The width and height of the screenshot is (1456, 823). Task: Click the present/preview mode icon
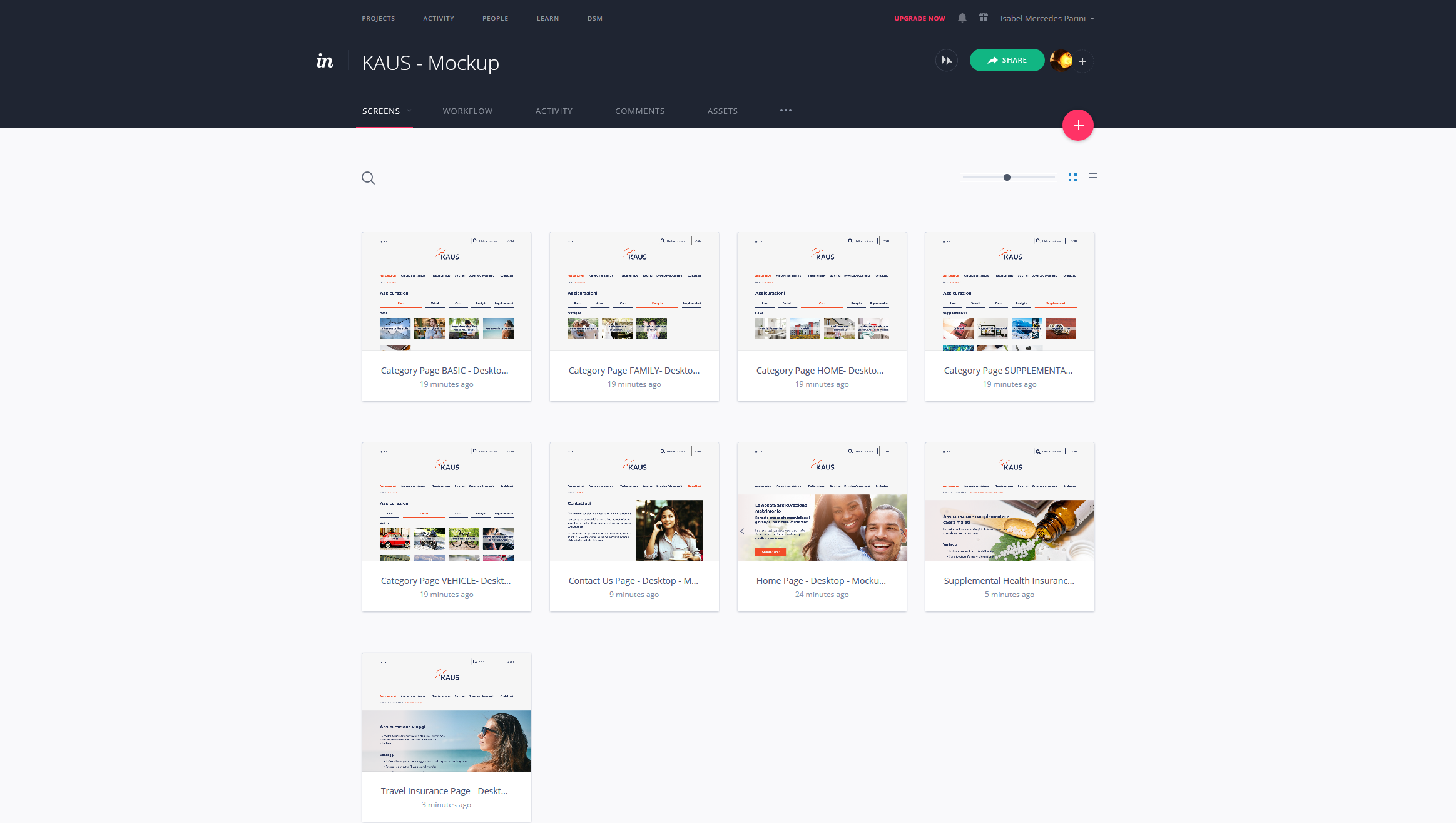(946, 59)
